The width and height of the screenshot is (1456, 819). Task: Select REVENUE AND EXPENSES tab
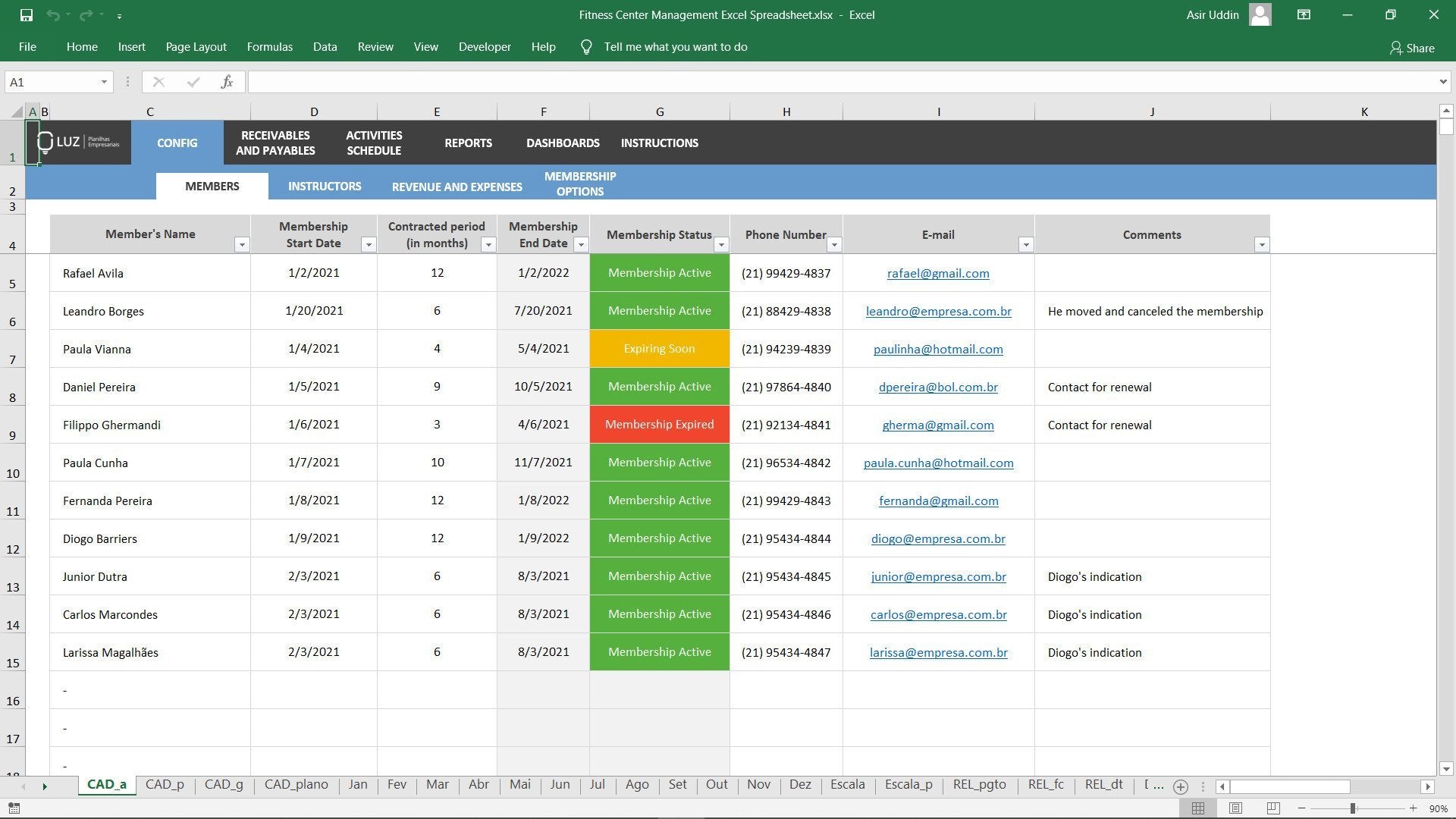(457, 184)
